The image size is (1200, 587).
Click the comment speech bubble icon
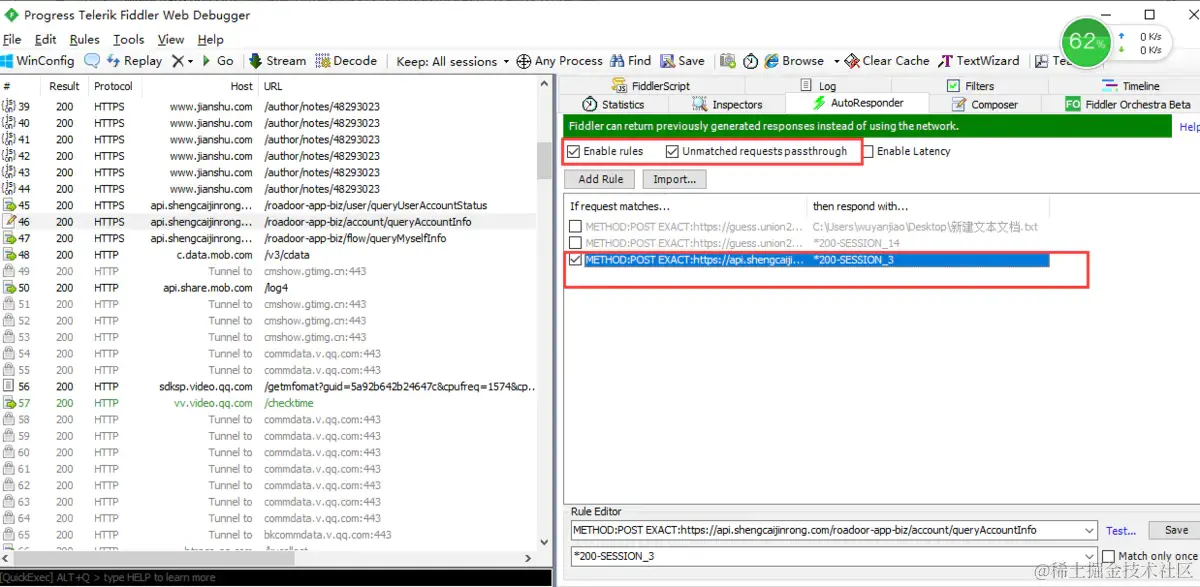point(92,61)
